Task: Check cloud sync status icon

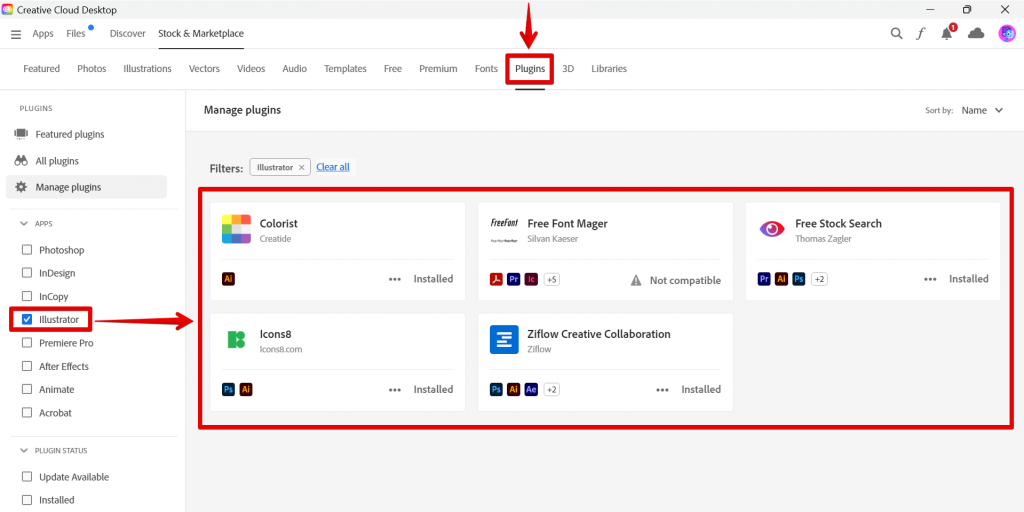Action: click(976, 33)
